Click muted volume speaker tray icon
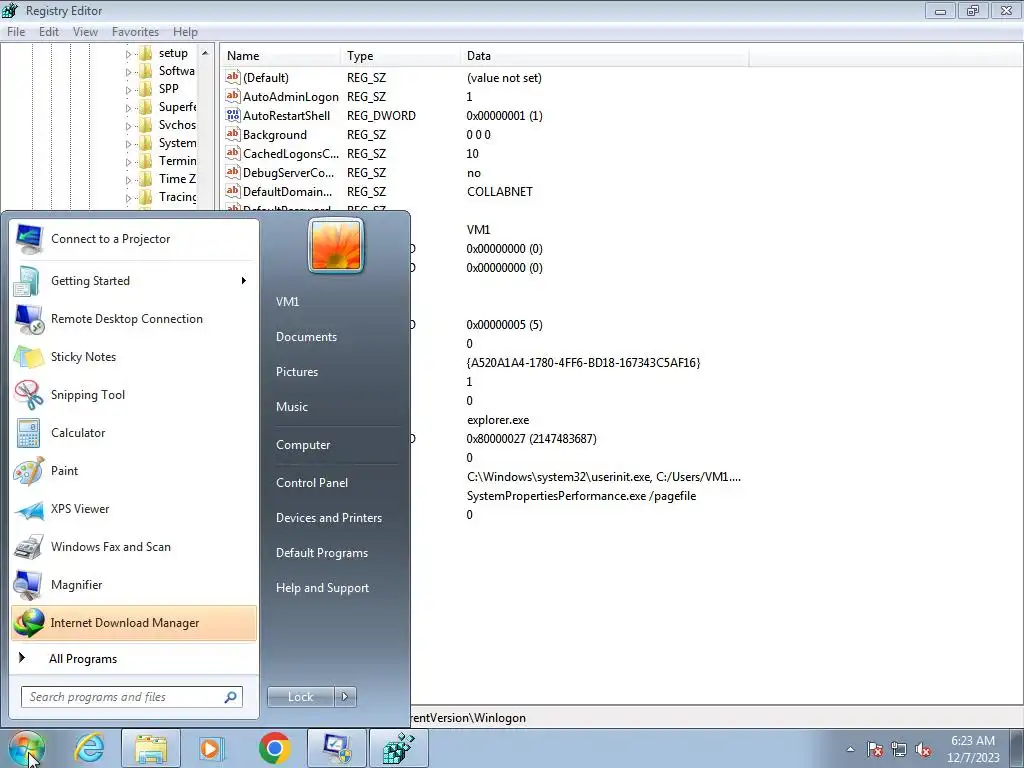This screenshot has height=768, width=1024. coord(923,749)
